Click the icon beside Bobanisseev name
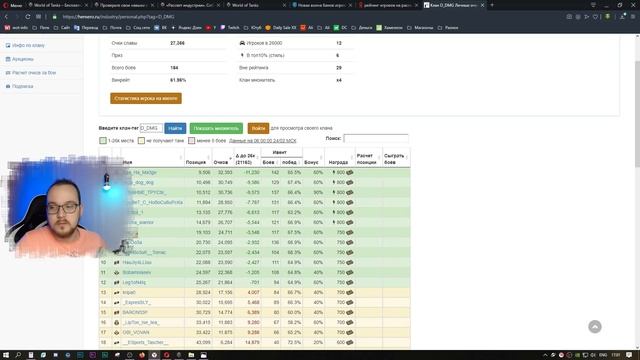 [x=116, y=272]
